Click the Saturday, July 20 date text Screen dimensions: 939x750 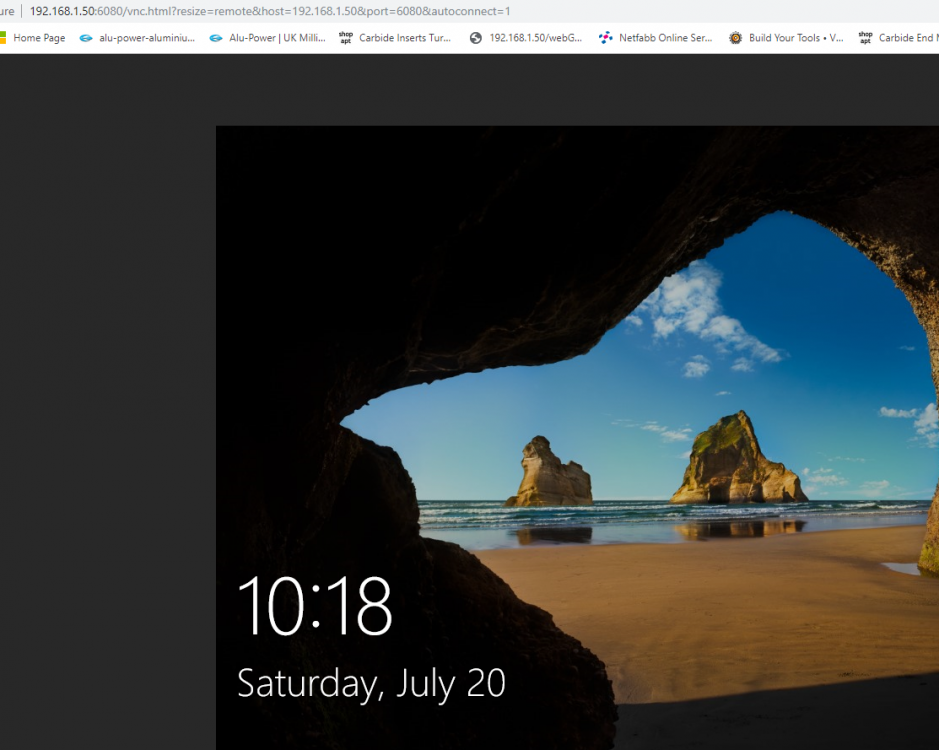click(371, 683)
